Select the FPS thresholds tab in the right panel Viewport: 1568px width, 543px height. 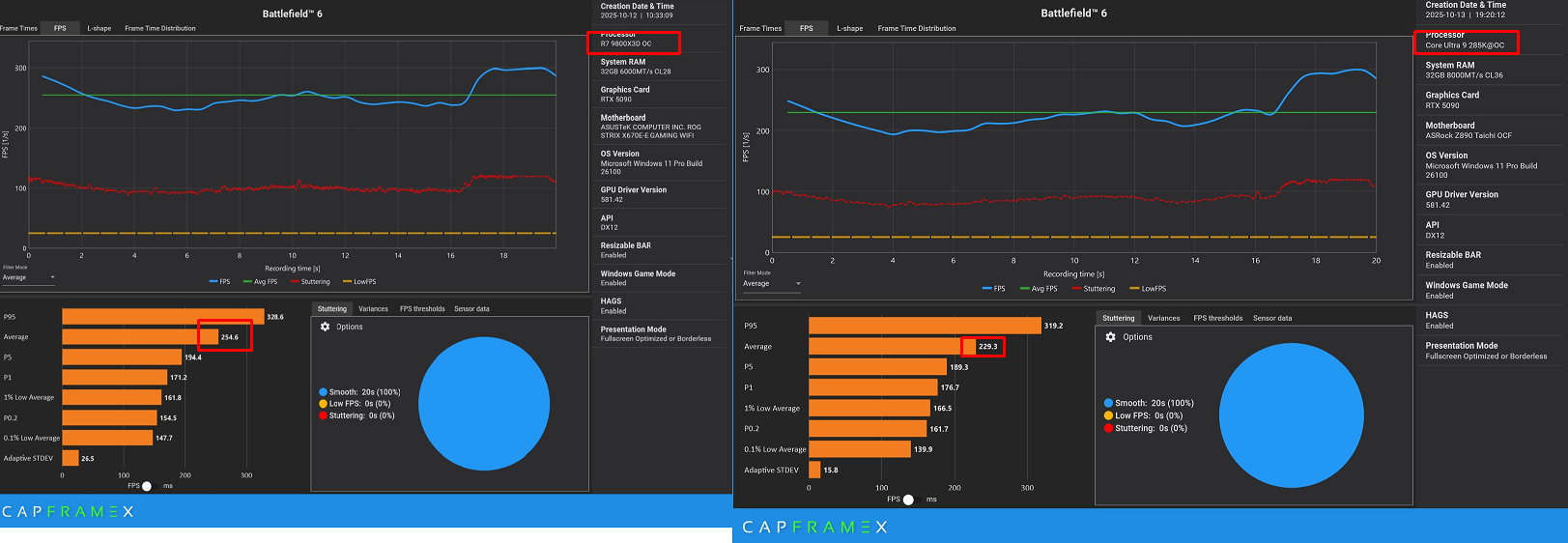1217,318
